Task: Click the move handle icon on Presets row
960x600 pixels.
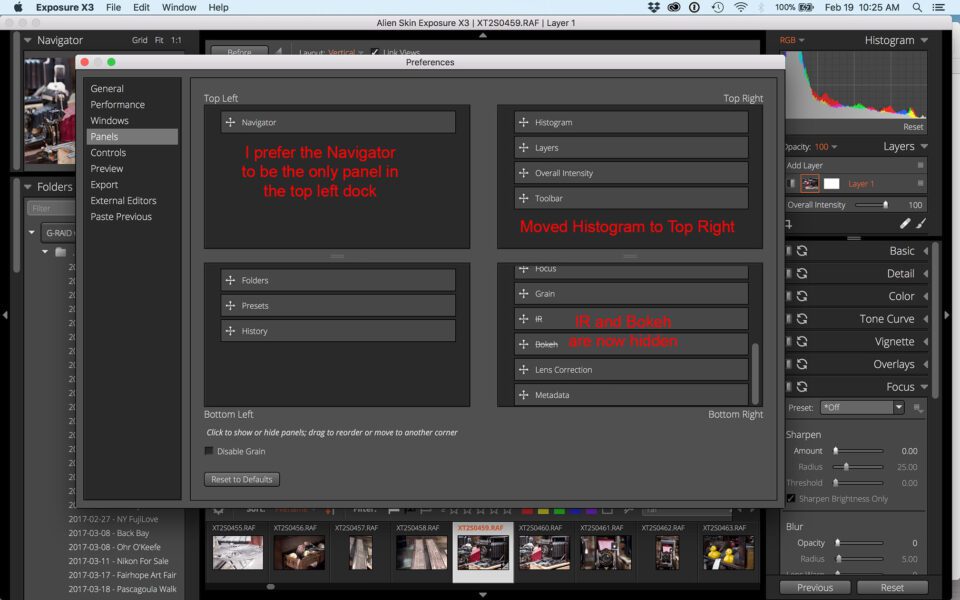Action: pyautogui.click(x=230, y=306)
